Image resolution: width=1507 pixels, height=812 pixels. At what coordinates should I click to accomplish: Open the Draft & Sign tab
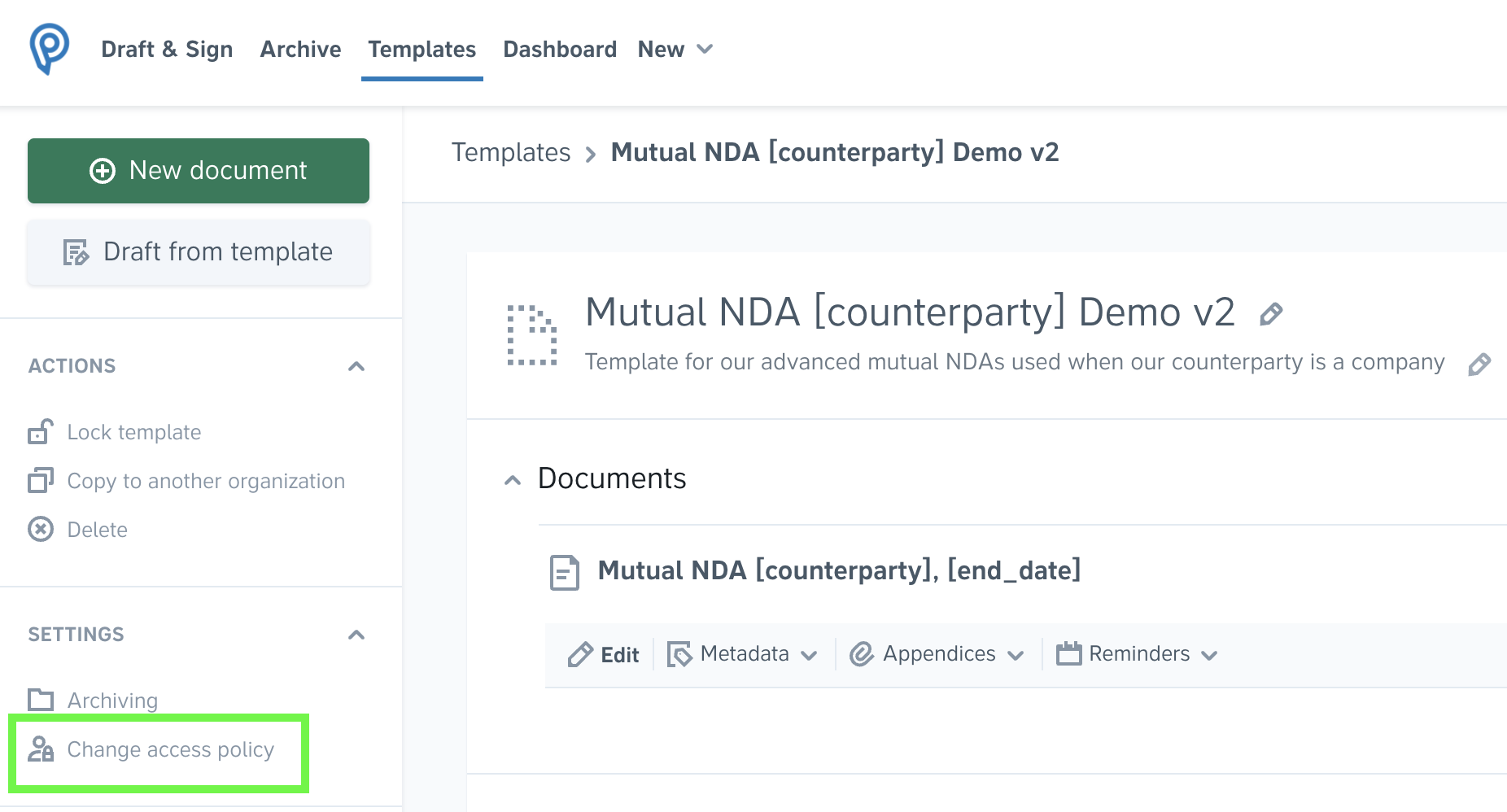(x=167, y=50)
